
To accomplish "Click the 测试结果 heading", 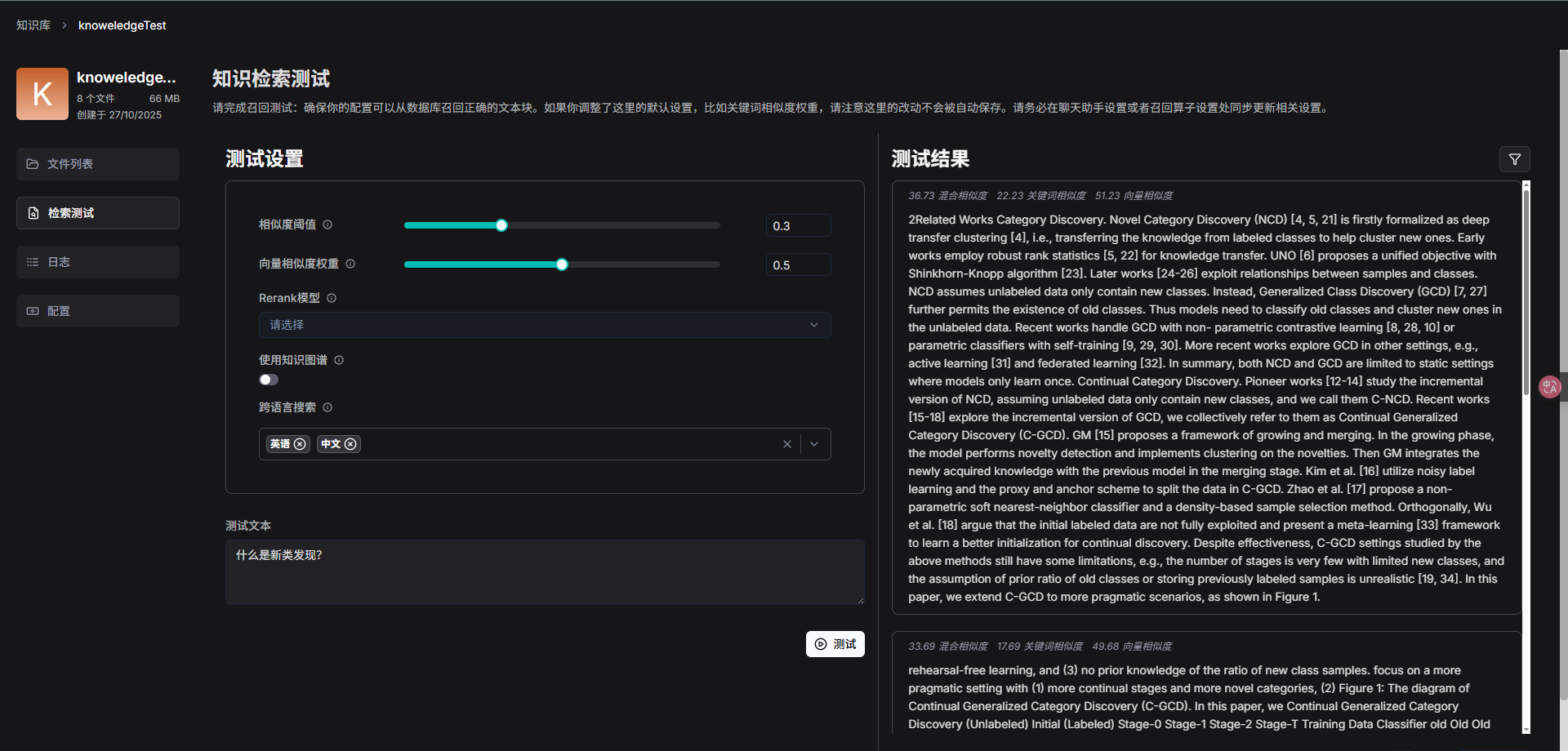I will [x=930, y=159].
